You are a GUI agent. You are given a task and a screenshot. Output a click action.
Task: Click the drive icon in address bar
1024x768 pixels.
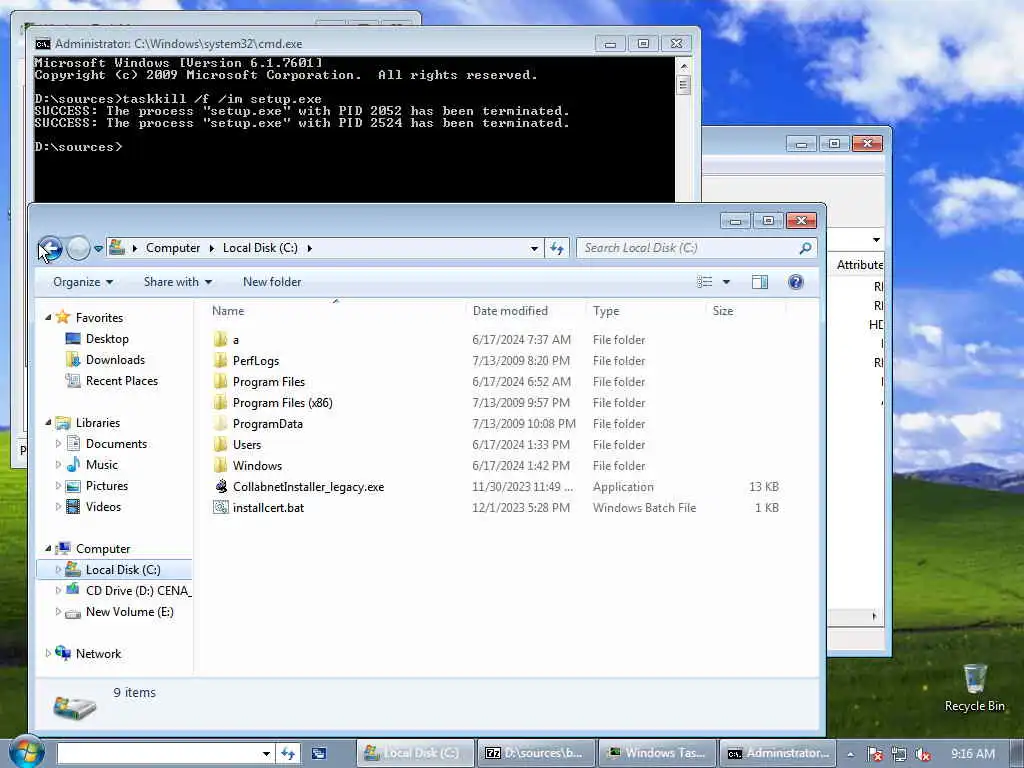click(x=117, y=248)
